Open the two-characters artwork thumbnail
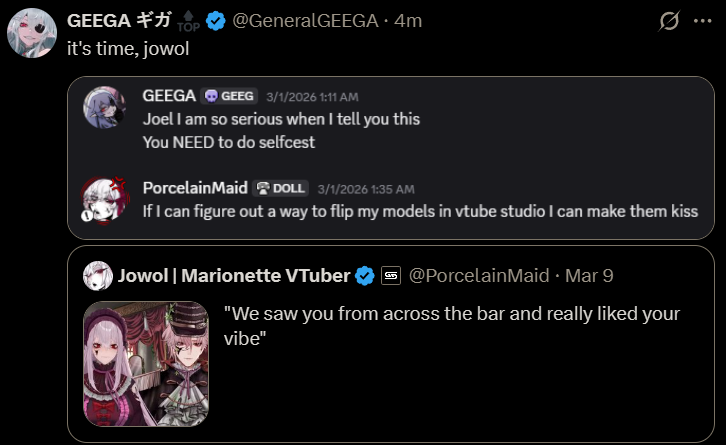 146,364
